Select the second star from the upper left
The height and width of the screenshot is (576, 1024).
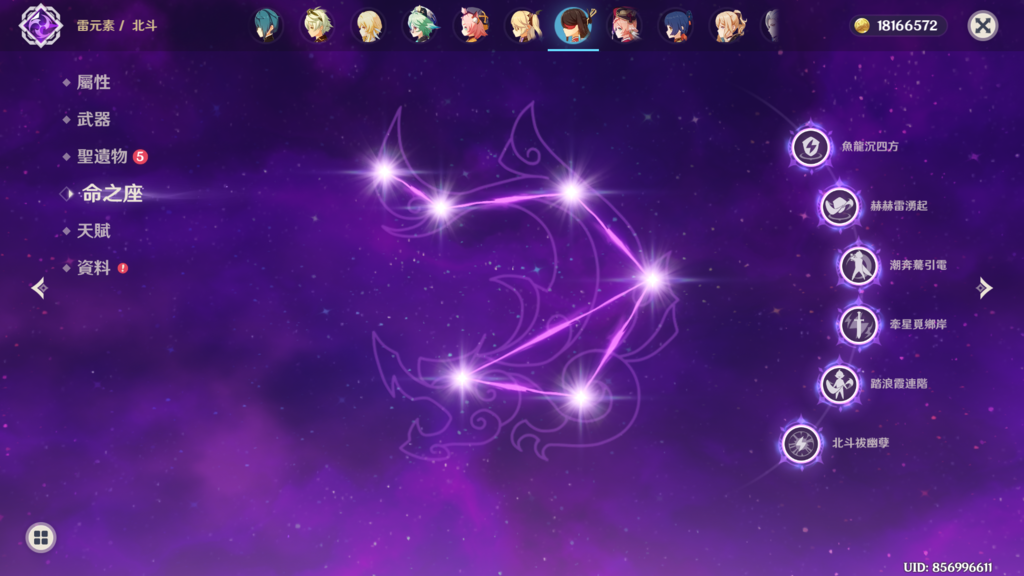click(x=441, y=208)
